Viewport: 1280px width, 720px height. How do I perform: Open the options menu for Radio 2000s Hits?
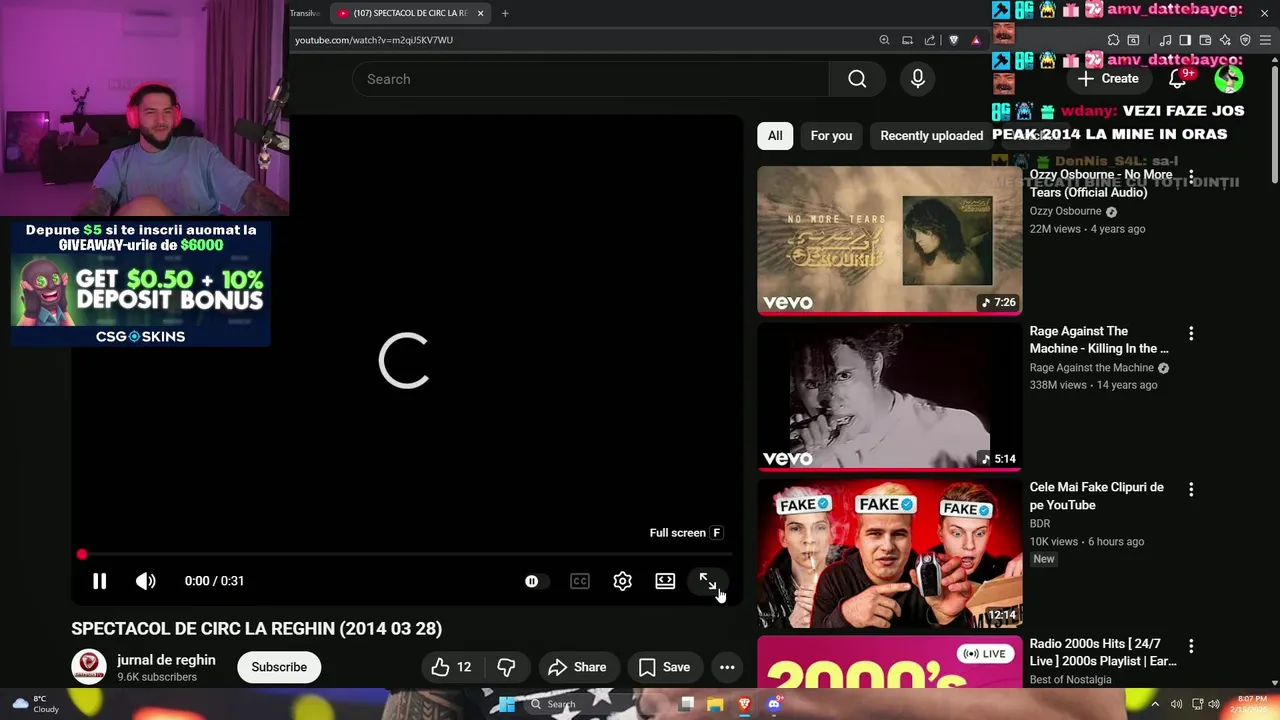click(1191, 646)
